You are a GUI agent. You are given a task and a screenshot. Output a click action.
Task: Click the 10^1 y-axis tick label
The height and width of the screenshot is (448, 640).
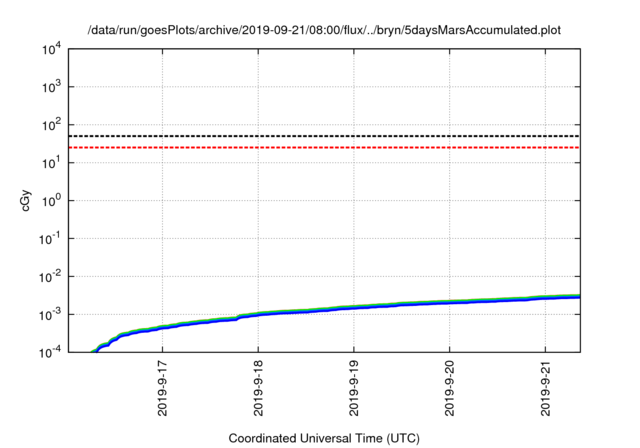point(52,163)
